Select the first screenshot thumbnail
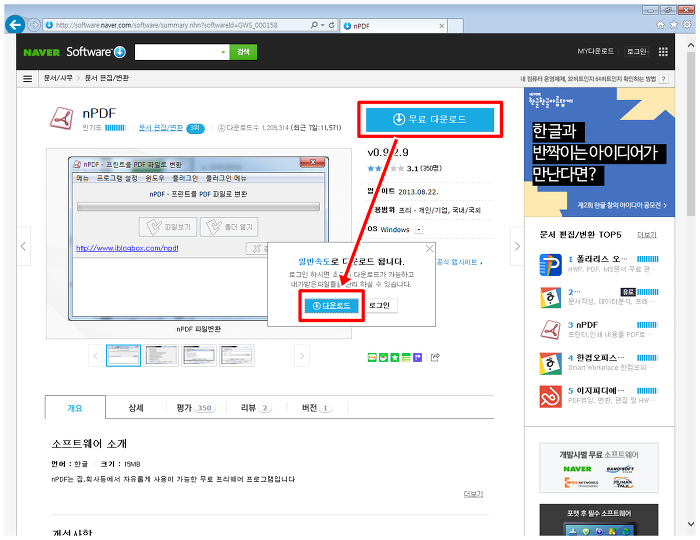 (124, 356)
